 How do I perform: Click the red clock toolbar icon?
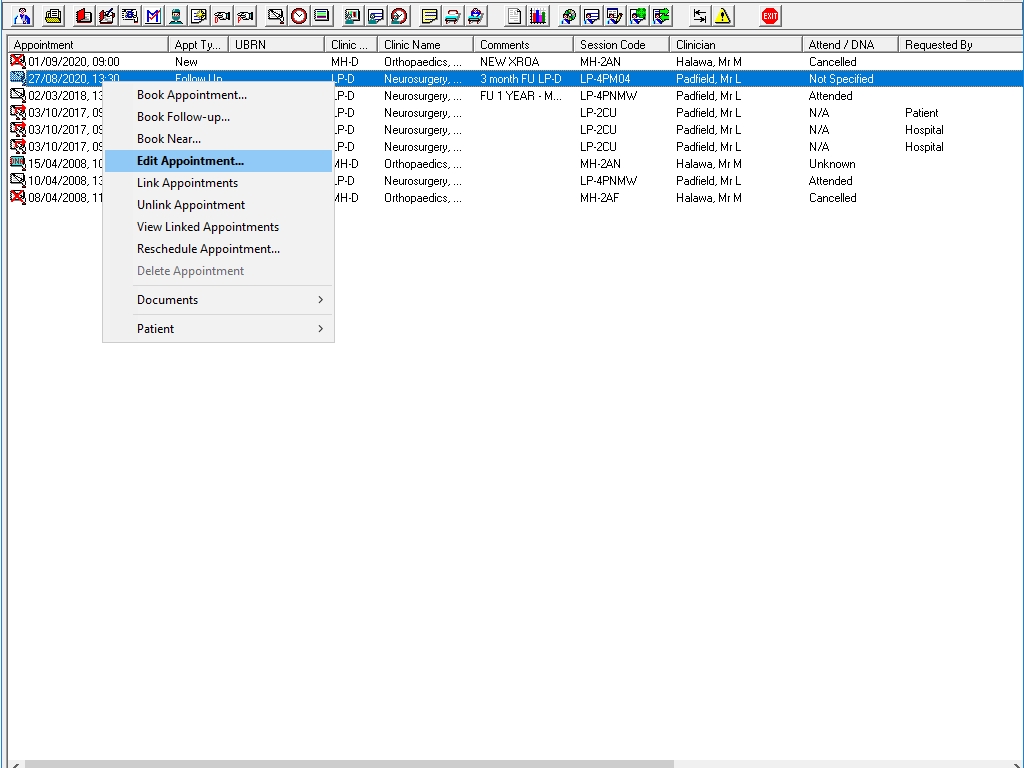point(299,16)
